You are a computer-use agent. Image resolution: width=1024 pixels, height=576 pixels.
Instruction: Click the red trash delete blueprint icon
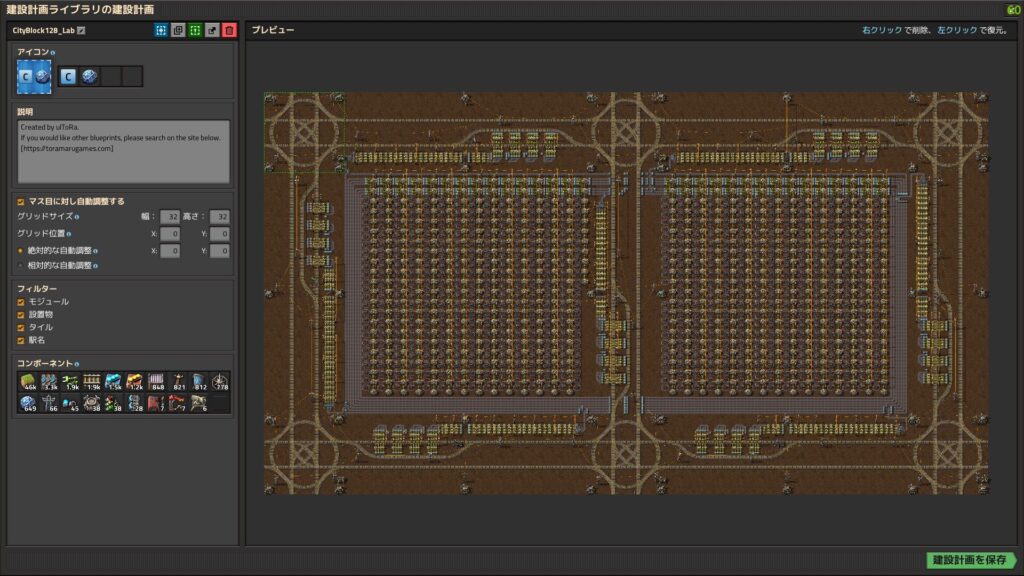point(229,30)
